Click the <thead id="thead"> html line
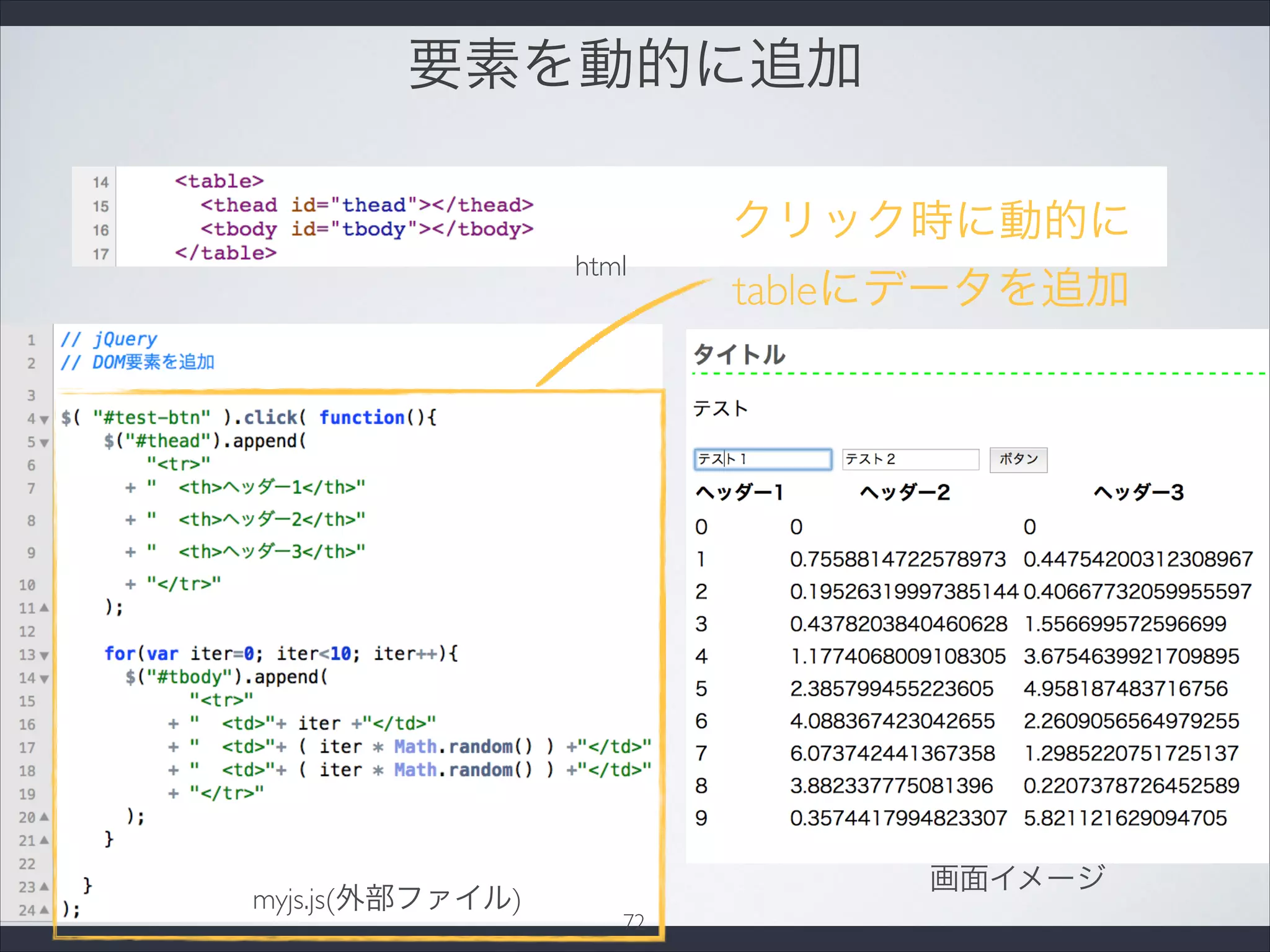Viewport: 1270px width, 952px height. (x=366, y=205)
